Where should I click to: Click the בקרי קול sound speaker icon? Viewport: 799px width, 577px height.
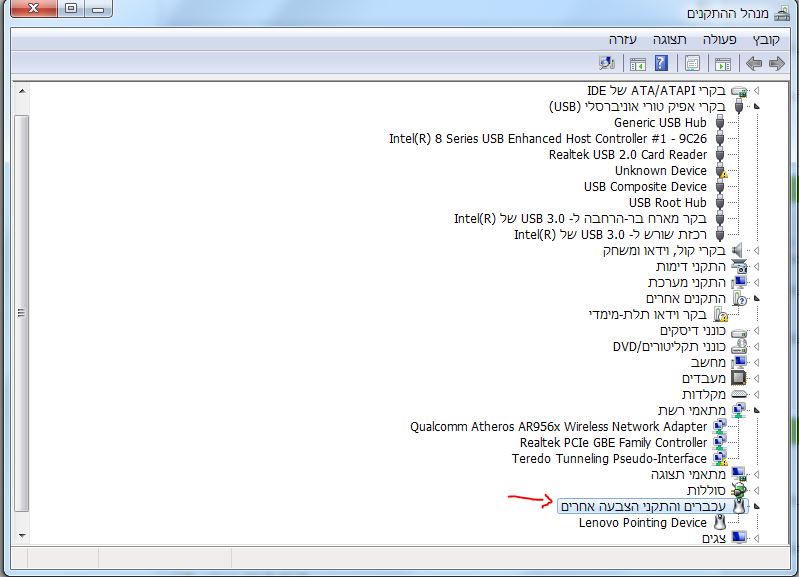click(737, 250)
